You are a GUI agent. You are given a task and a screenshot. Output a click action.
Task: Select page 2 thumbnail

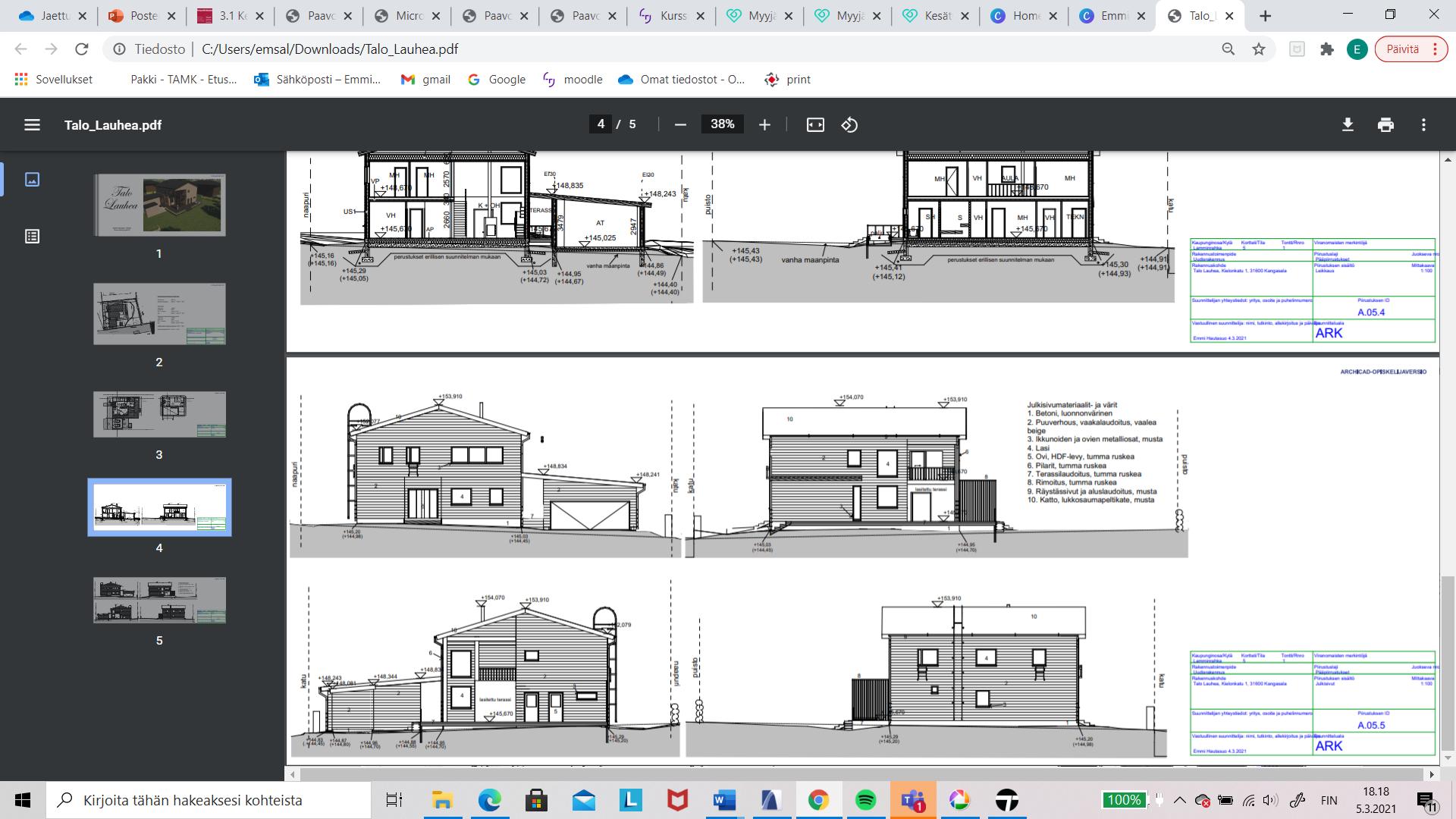(159, 314)
